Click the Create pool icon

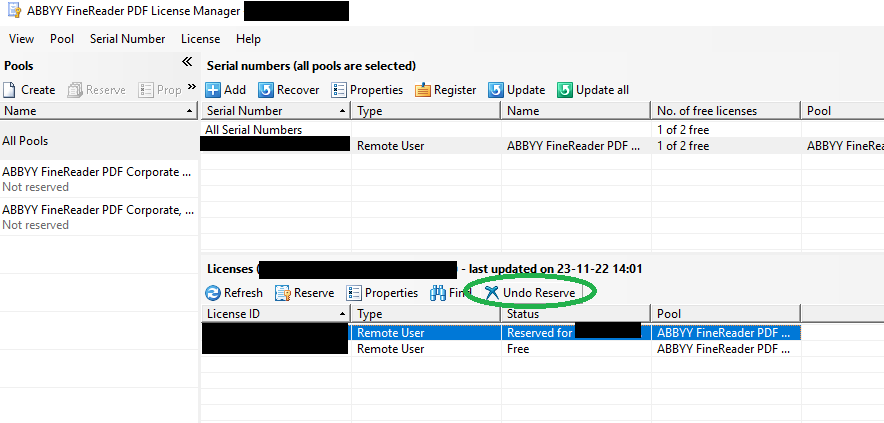point(10,90)
